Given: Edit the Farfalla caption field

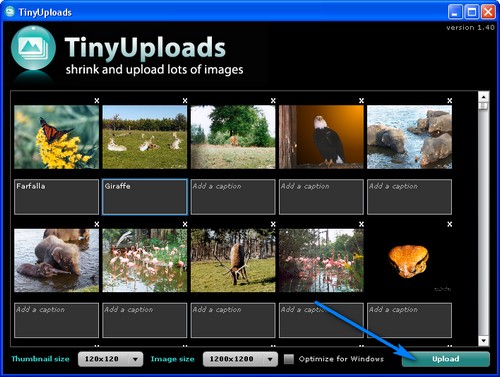Looking at the screenshot, I should tap(56, 197).
